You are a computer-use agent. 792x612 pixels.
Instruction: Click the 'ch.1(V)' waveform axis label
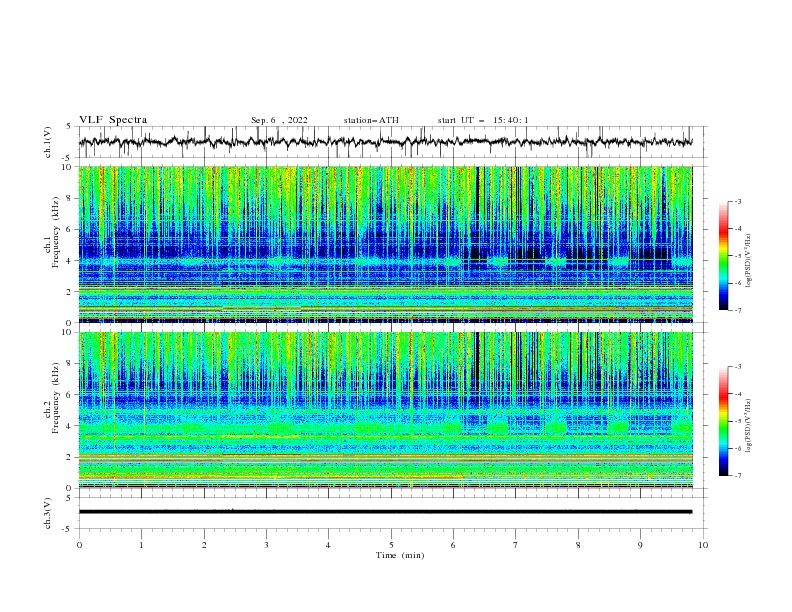point(48,142)
